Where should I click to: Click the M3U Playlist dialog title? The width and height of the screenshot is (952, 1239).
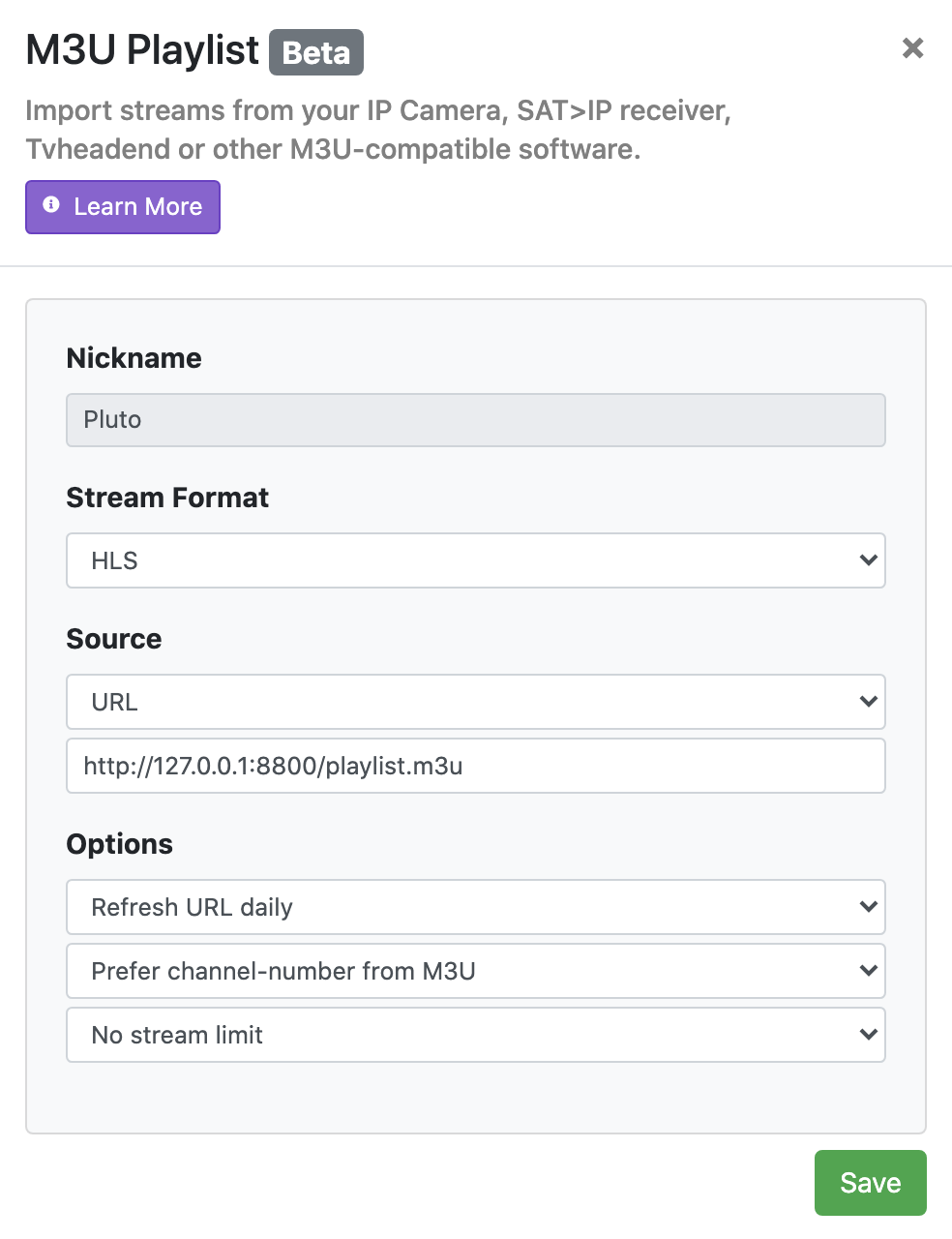[142, 50]
